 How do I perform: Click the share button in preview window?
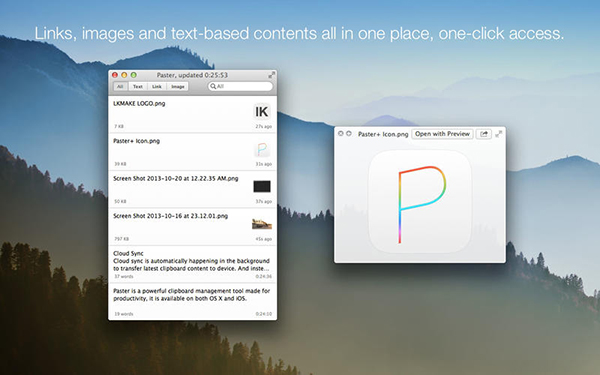click(x=484, y=134)
